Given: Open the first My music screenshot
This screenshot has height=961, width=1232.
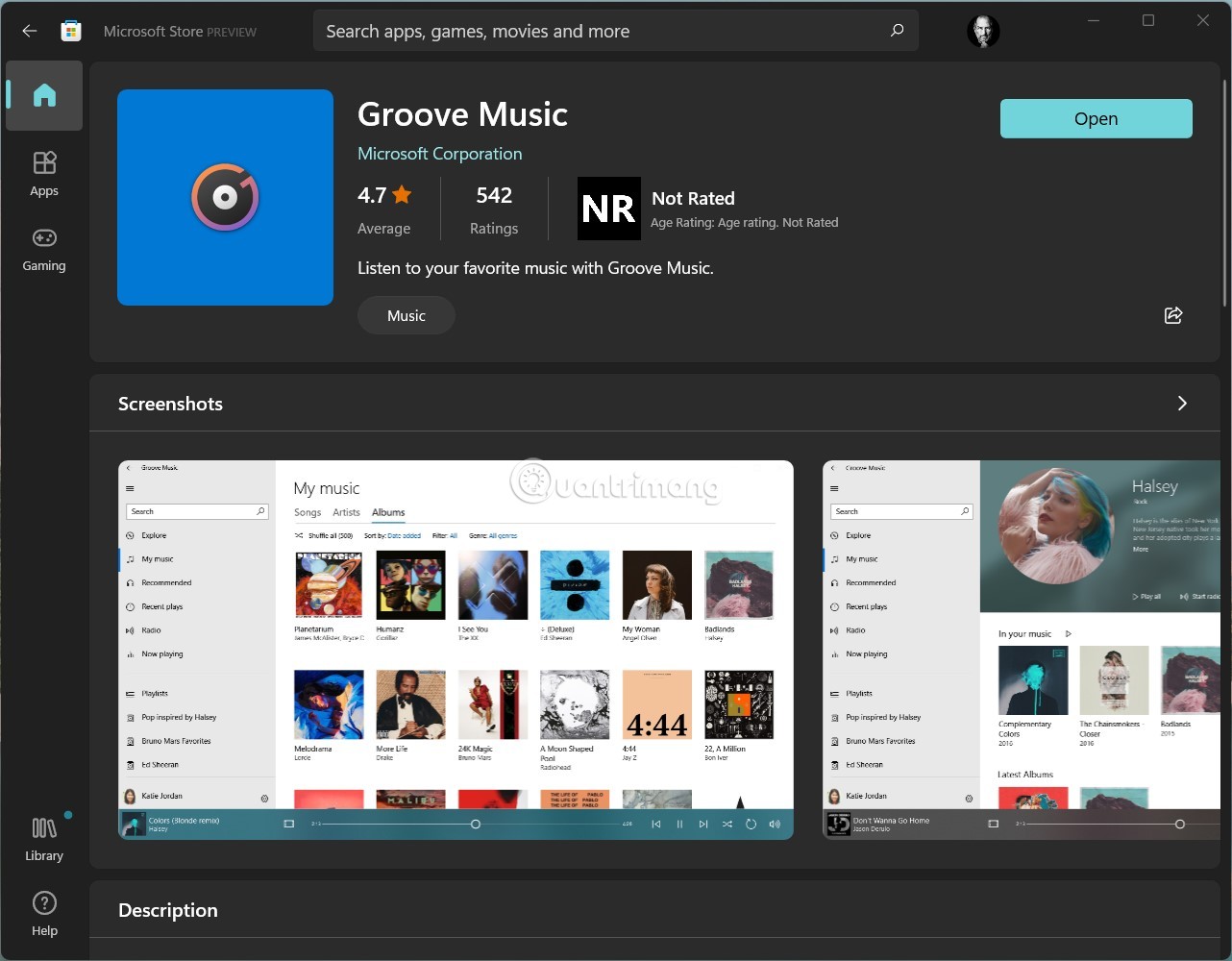Looking at the screenshot, I should point(456,650).
